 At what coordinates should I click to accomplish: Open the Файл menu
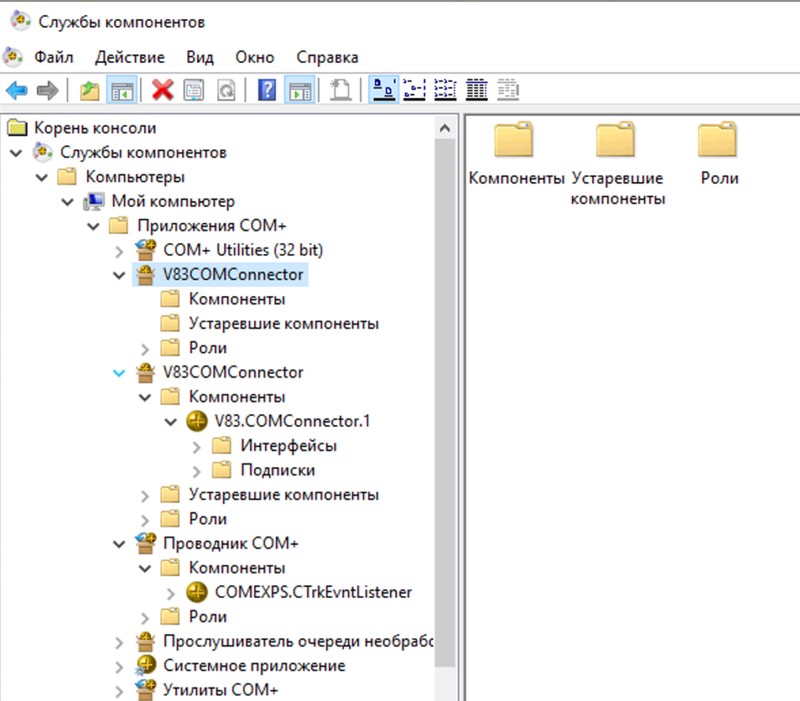[x=54, y=57]
